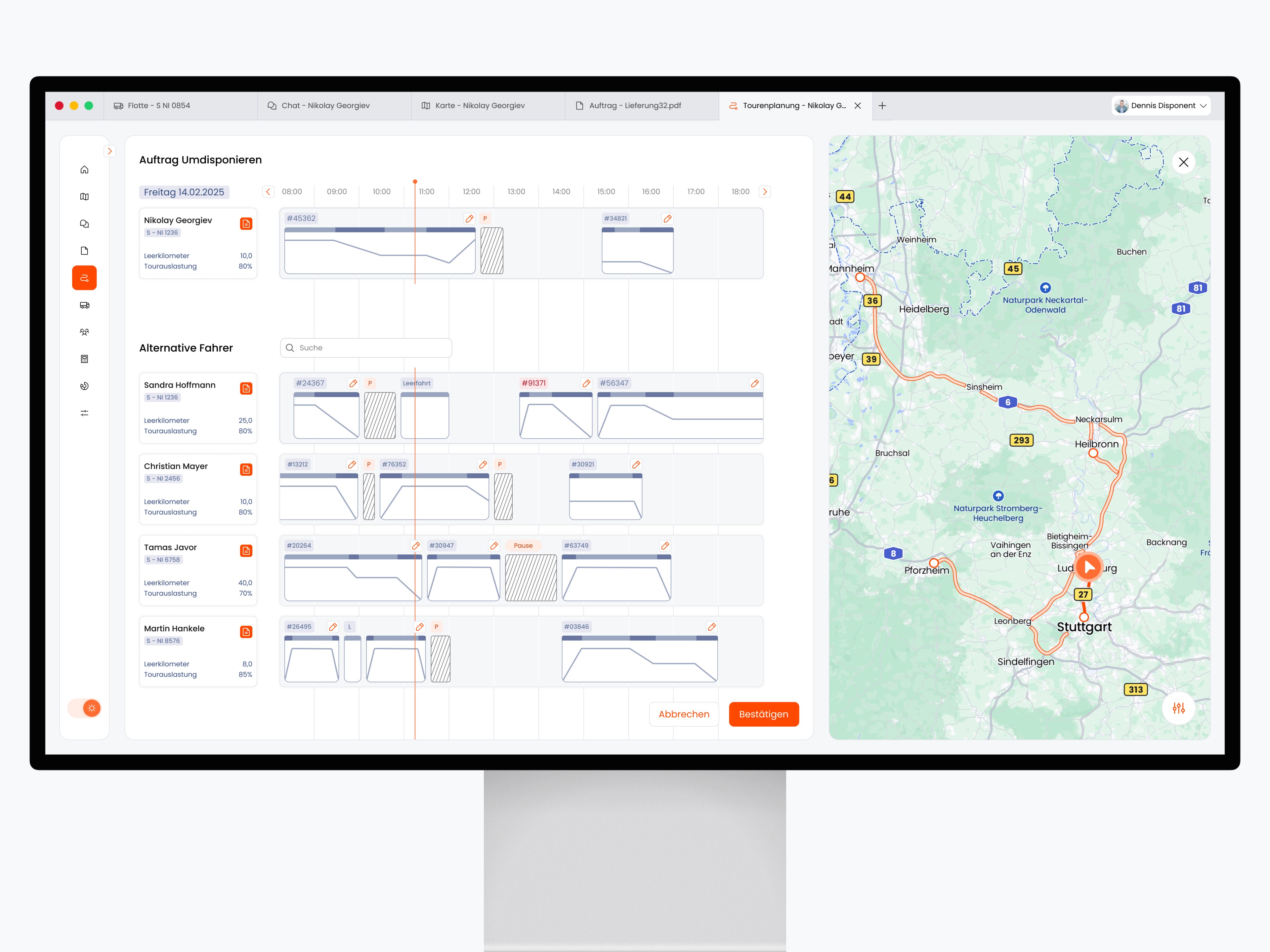
Task: Open the drivers group sidebar icon
Action: [x=84, y=332]
